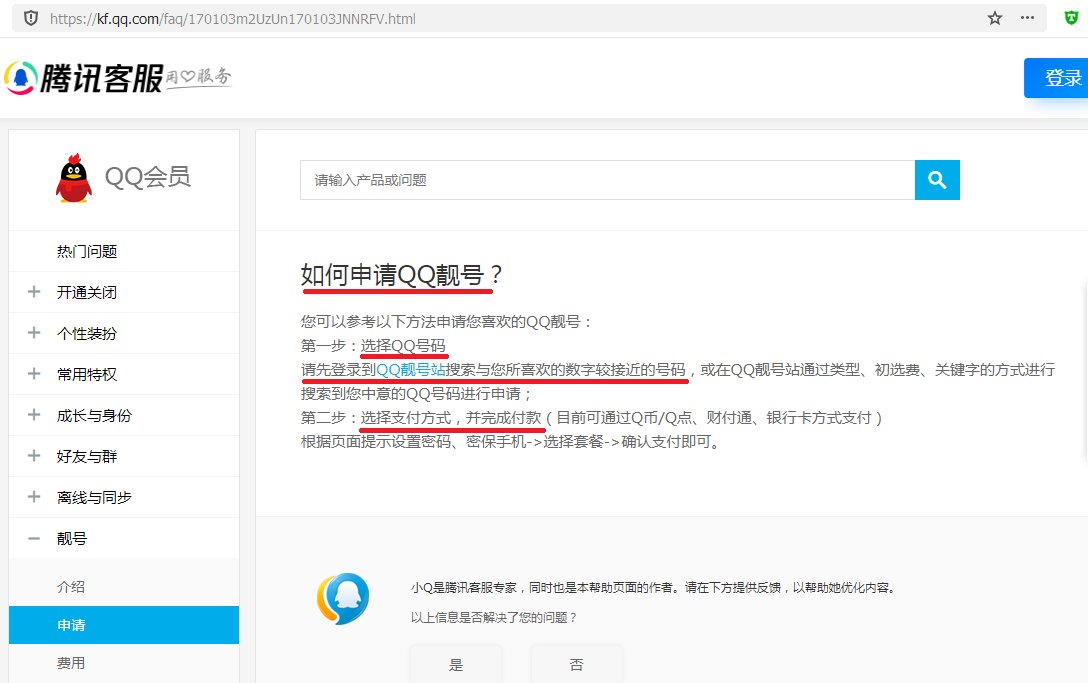Screen dimensions: 1088x683
Task: Bookmark this page with the star icon
Action: [995, 19]
